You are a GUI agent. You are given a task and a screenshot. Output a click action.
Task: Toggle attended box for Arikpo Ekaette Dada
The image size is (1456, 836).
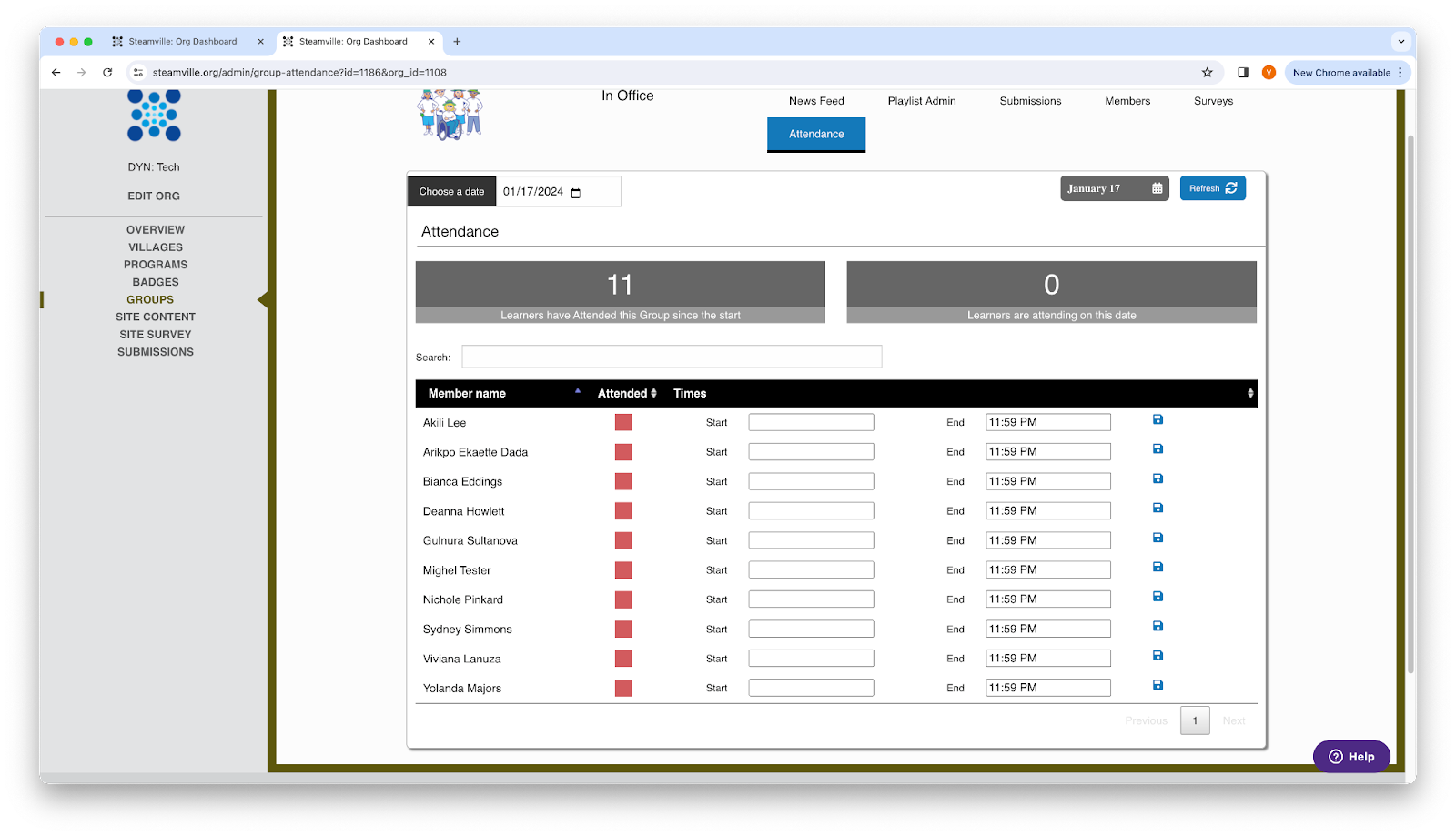point(623,452)
